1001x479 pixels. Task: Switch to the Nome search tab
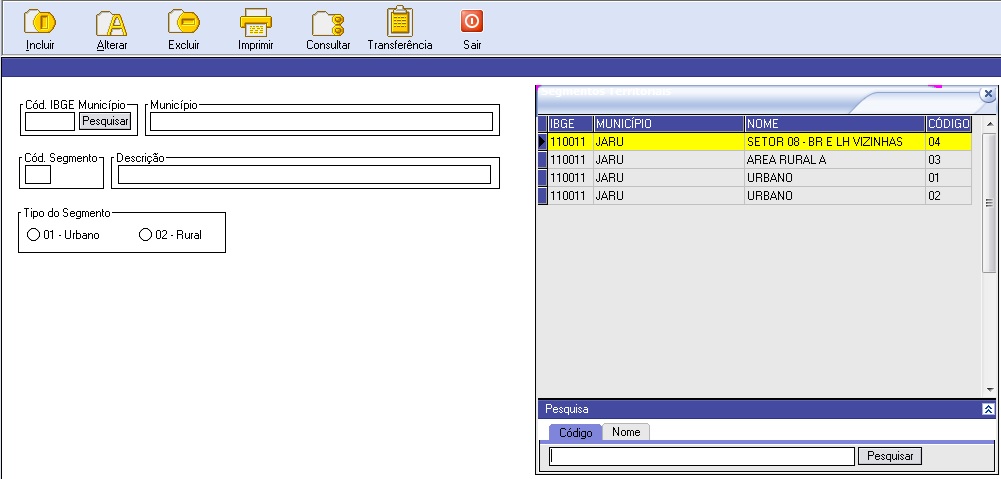(x=626, y=432)
